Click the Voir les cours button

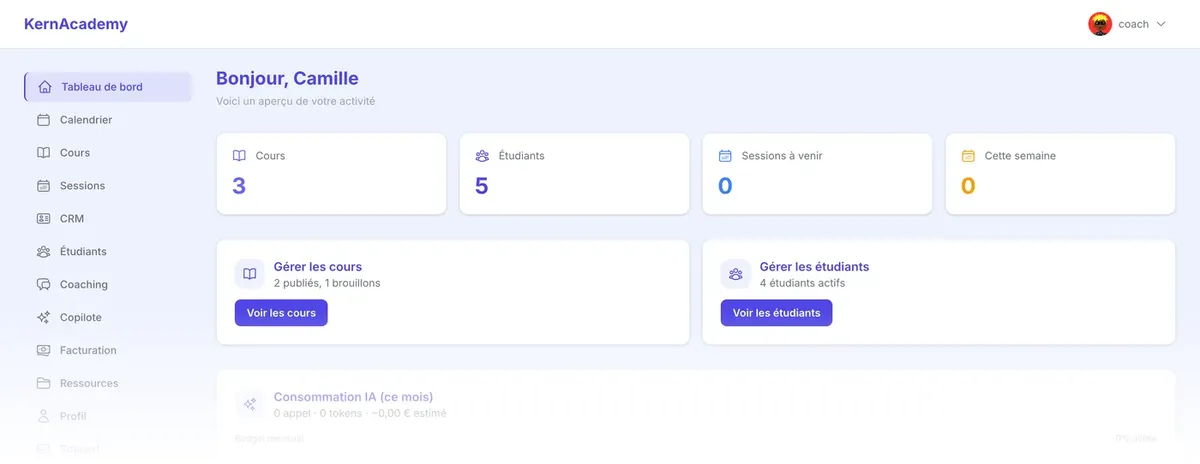(281, 313)
